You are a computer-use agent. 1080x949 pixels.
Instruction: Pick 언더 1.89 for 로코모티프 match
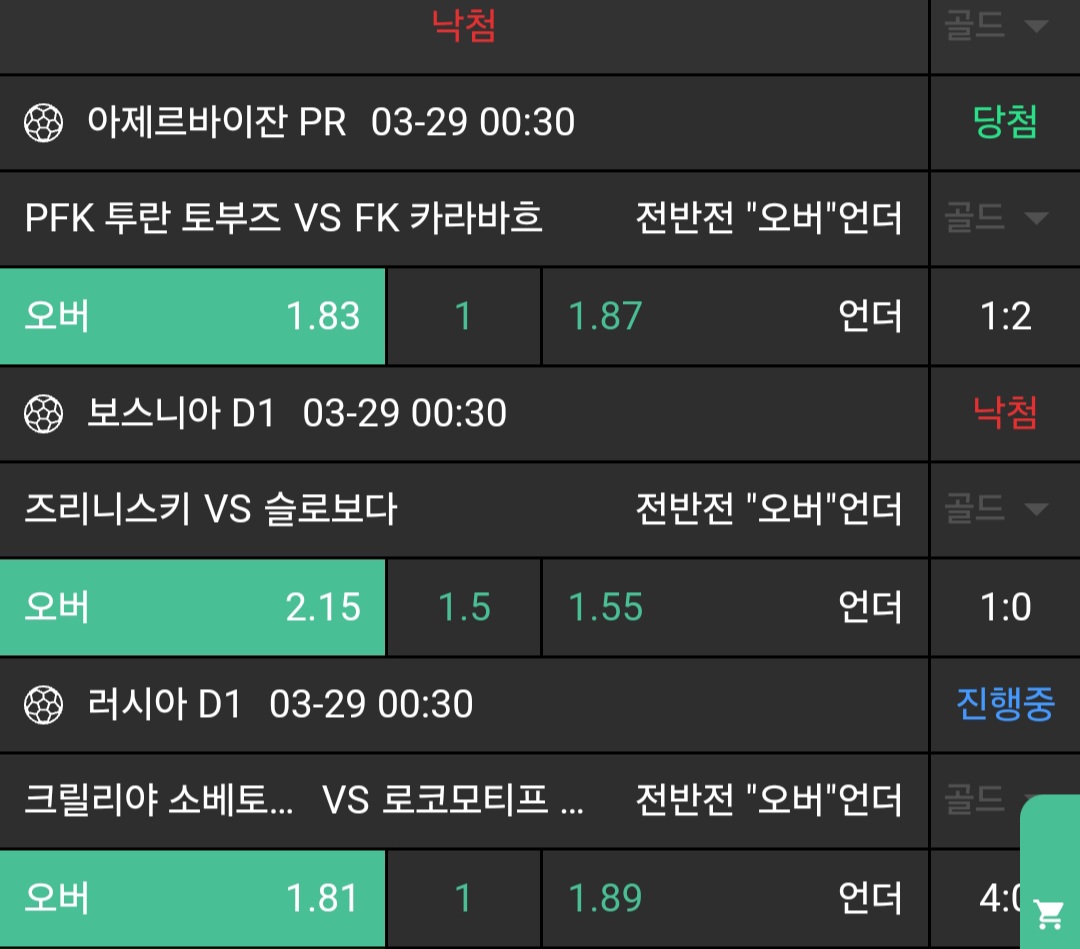(x=735, y=898)
